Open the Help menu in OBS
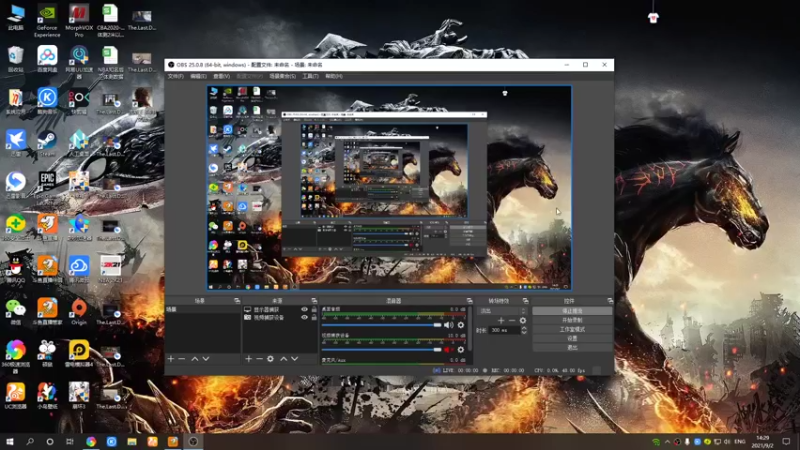The image size is (800, 450). 334,76
